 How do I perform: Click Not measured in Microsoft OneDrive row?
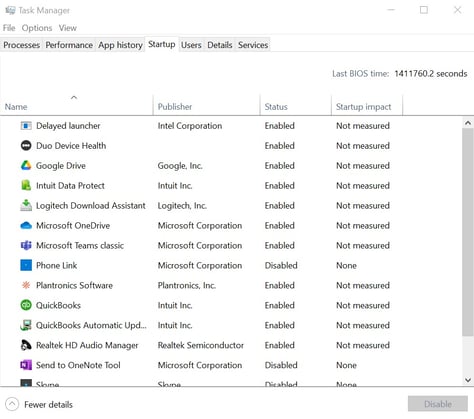(x=363, y=225)
